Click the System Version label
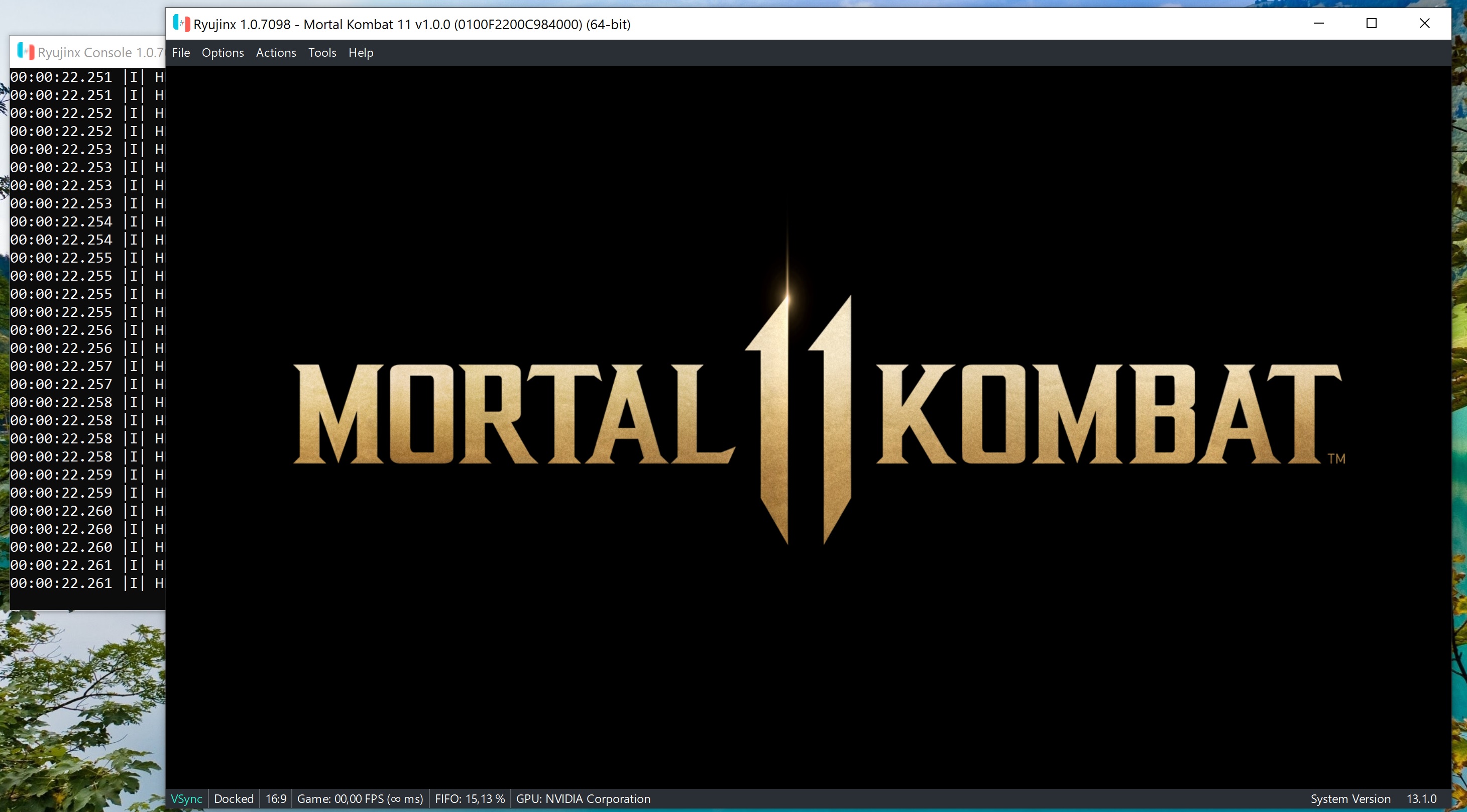Screen dimensions: 1467x812 click(1350, 799)
